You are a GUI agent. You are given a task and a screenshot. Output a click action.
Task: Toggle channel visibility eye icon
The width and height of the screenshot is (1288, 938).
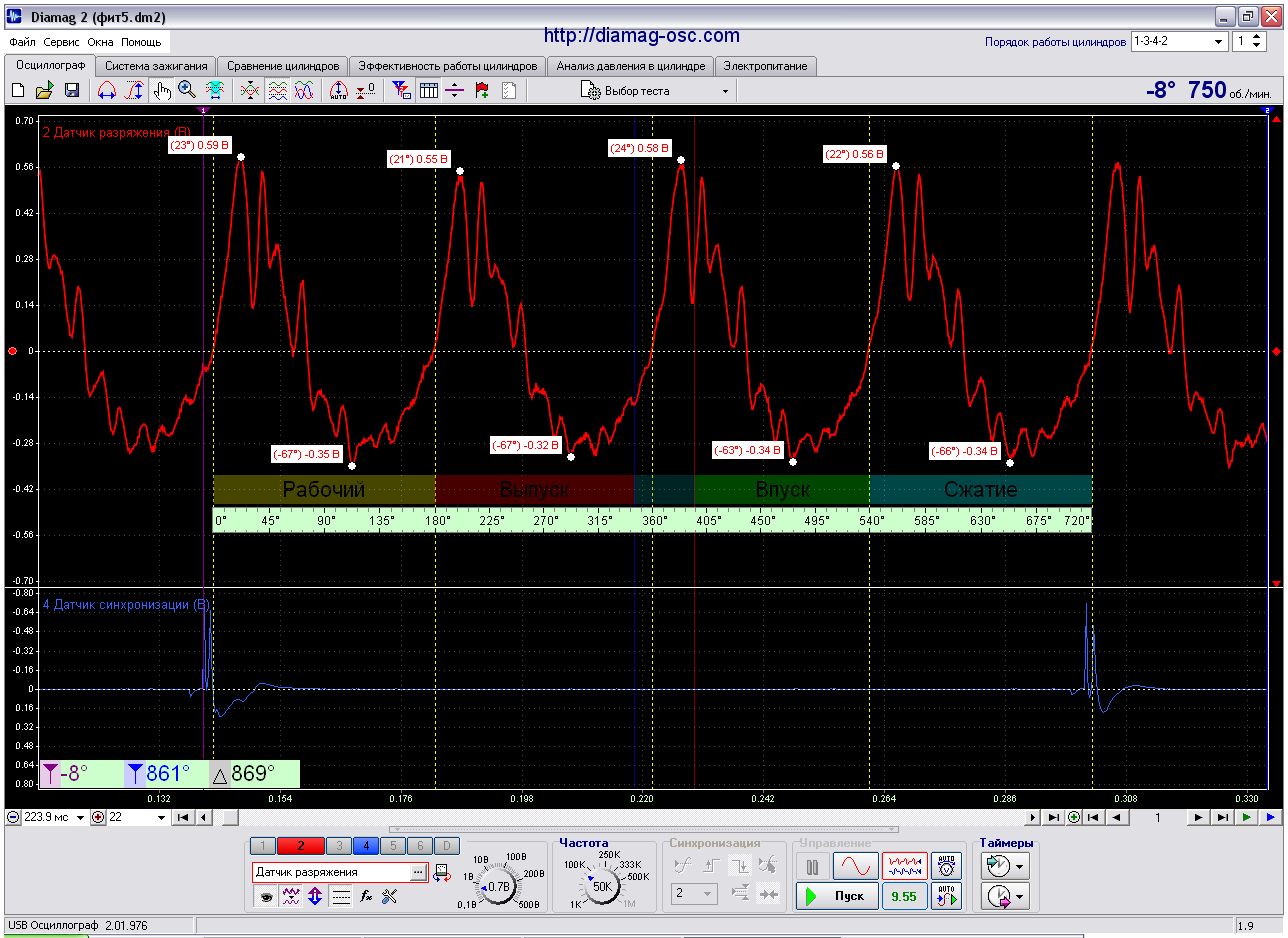[267, 897]
